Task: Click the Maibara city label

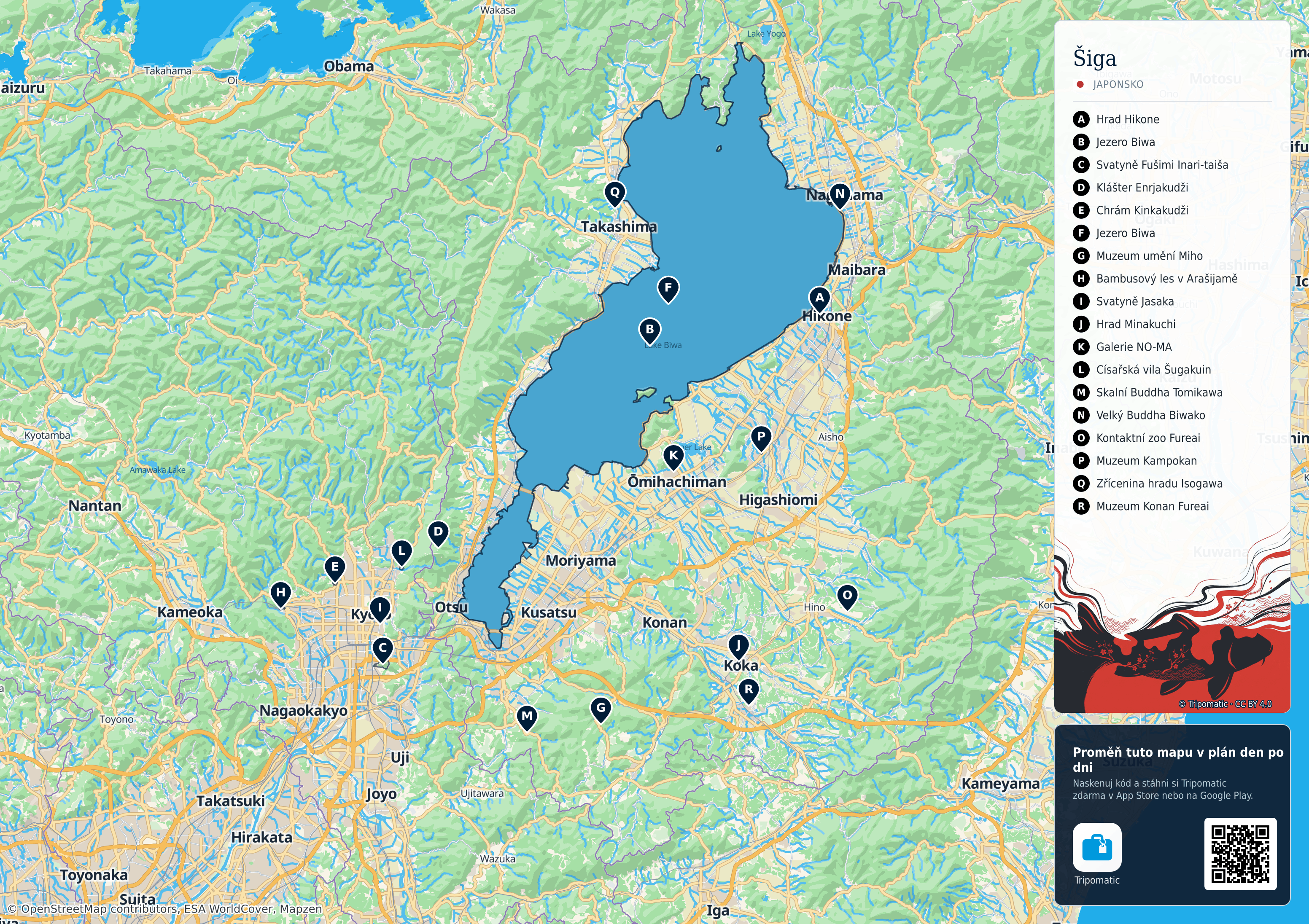Action: click(857, 270)
